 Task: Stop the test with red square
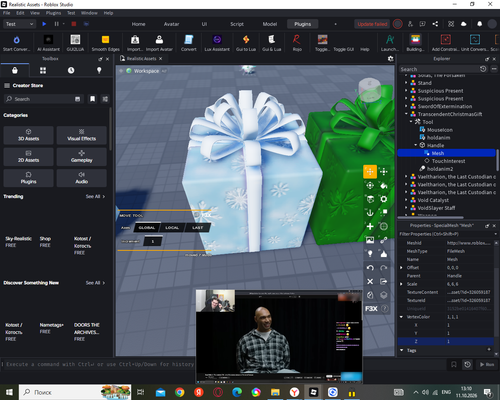tap(74, 24)
